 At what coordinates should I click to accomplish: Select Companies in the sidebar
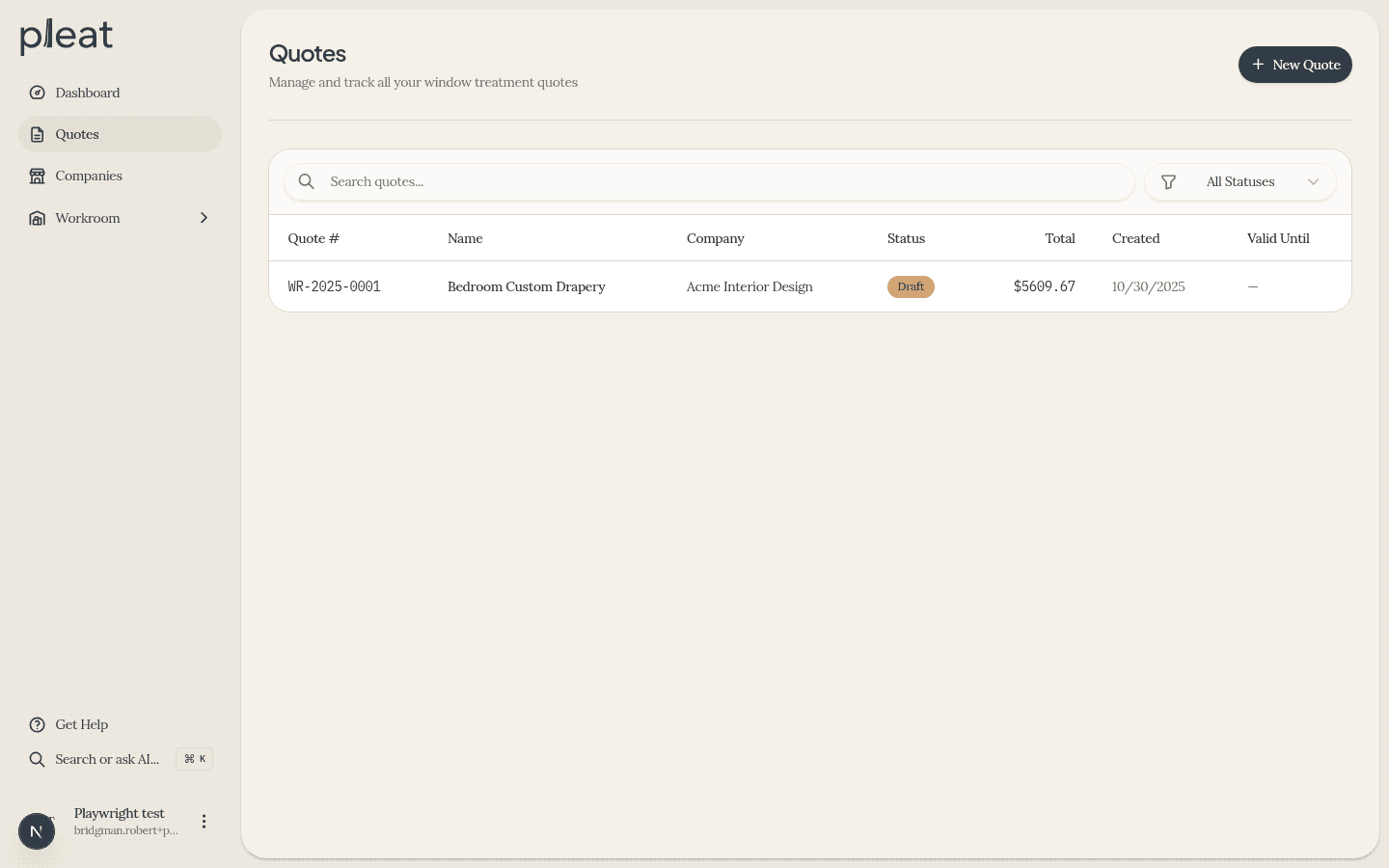89,176
